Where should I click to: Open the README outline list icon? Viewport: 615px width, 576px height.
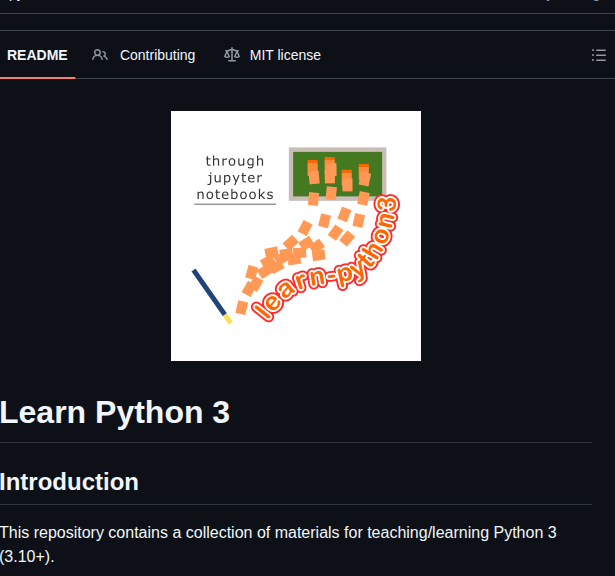(x=599, y=55)
